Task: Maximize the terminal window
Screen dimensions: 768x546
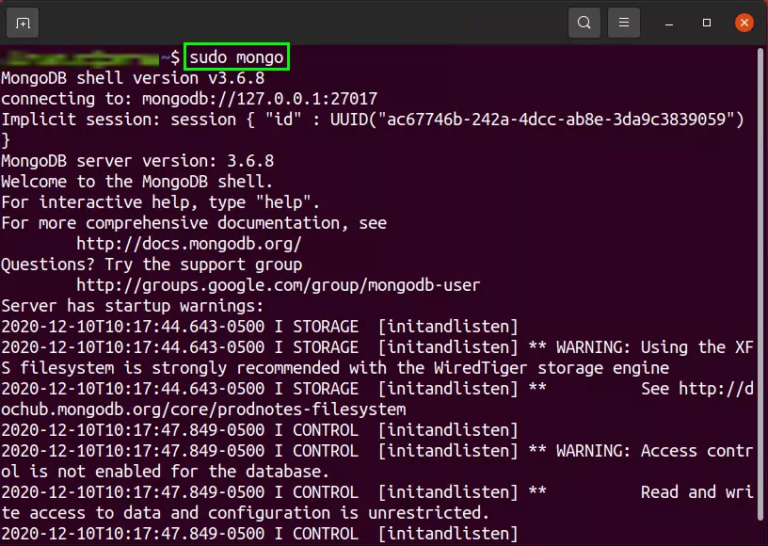Action: 707,22
